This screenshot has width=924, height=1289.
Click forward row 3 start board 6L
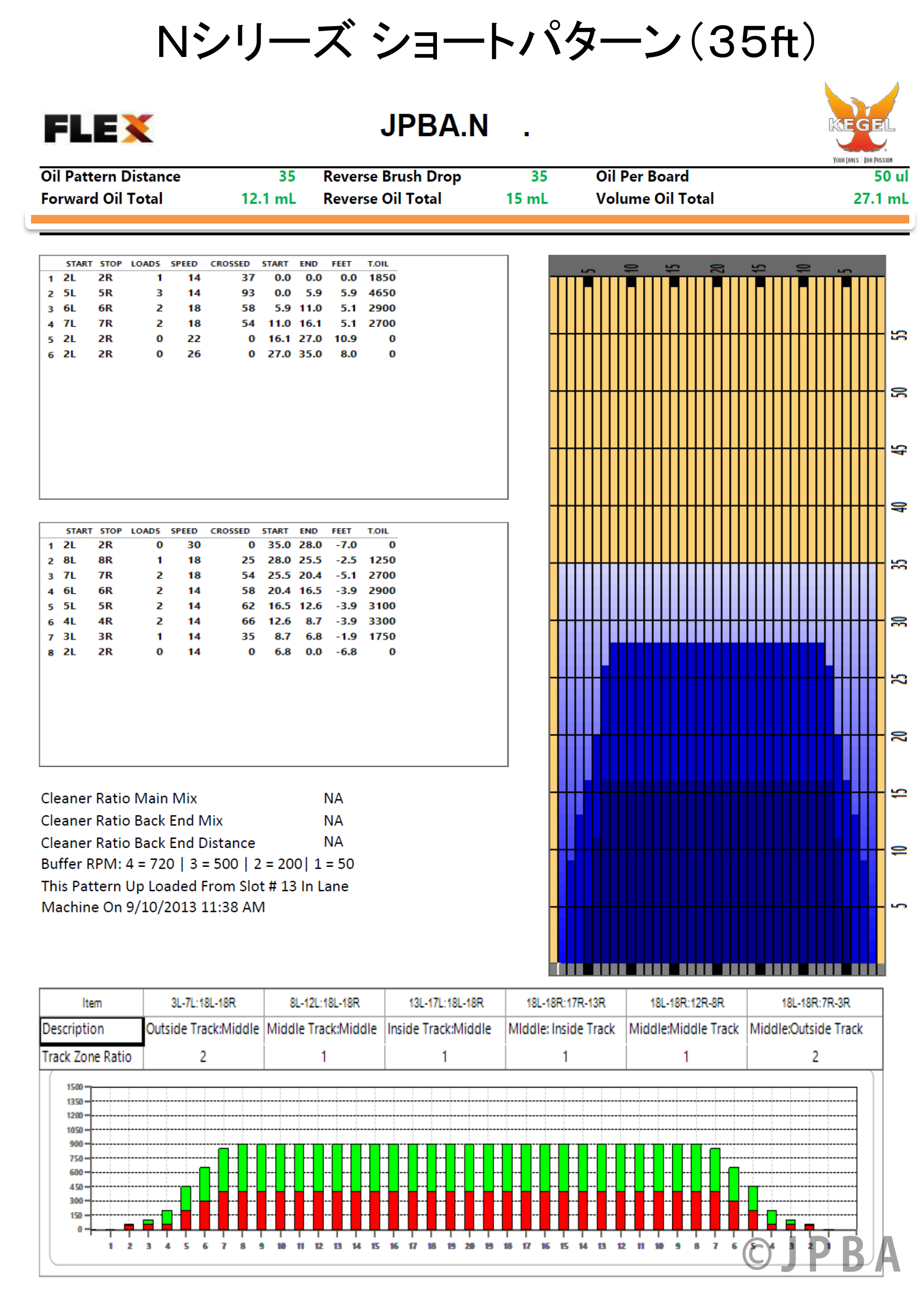[69, 308]
